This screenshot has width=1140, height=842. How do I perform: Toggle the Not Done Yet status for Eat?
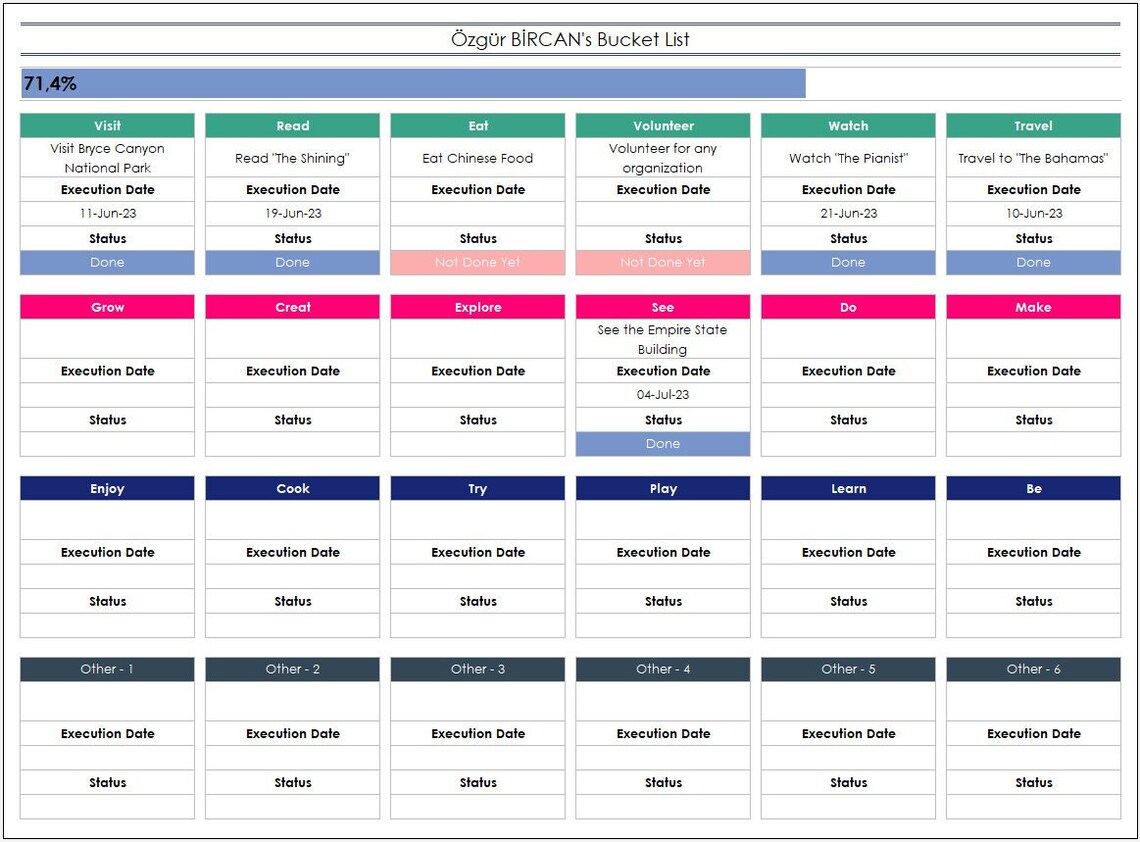[x=477, y=262]
